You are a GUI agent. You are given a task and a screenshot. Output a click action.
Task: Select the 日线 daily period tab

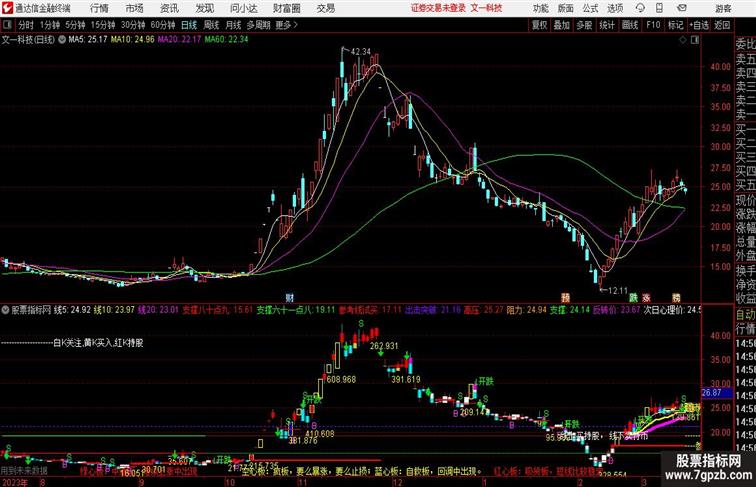tap(189, 25)
